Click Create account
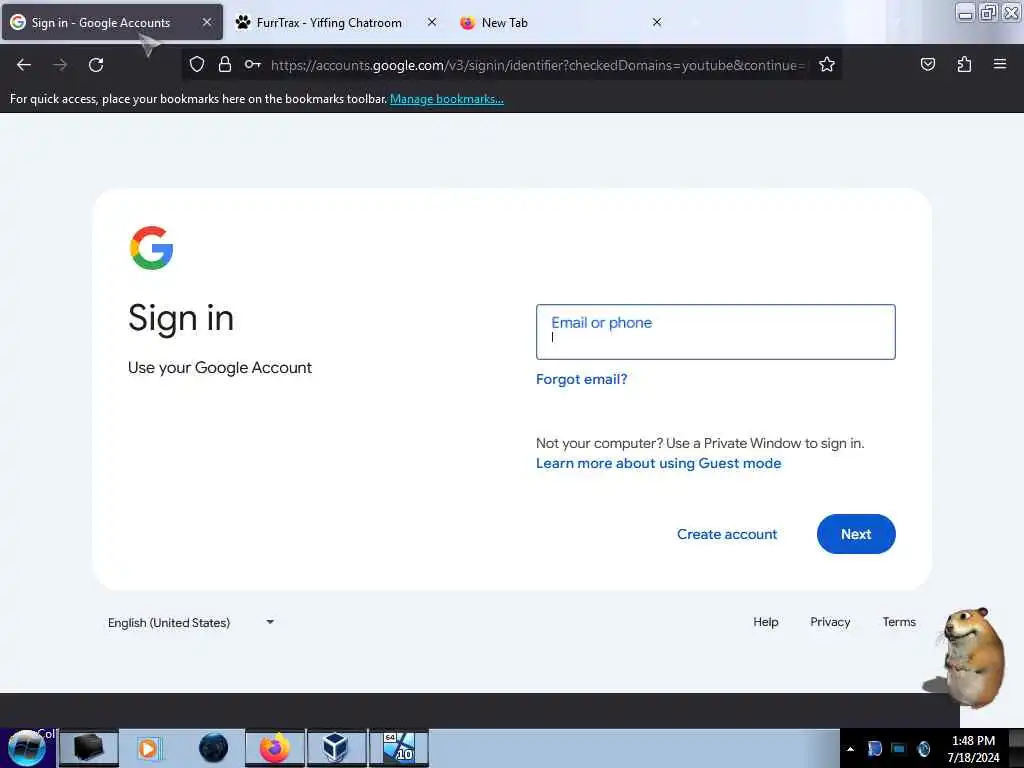The image size is (1024, 768). (x=727, y=534)
